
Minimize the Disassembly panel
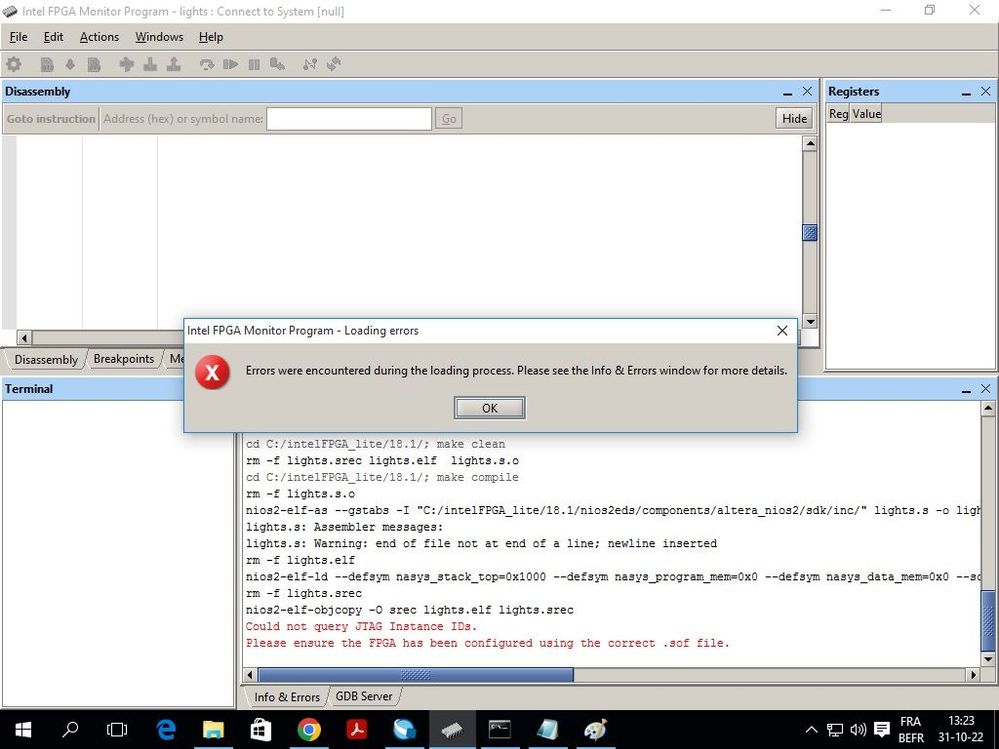point(787,92)
